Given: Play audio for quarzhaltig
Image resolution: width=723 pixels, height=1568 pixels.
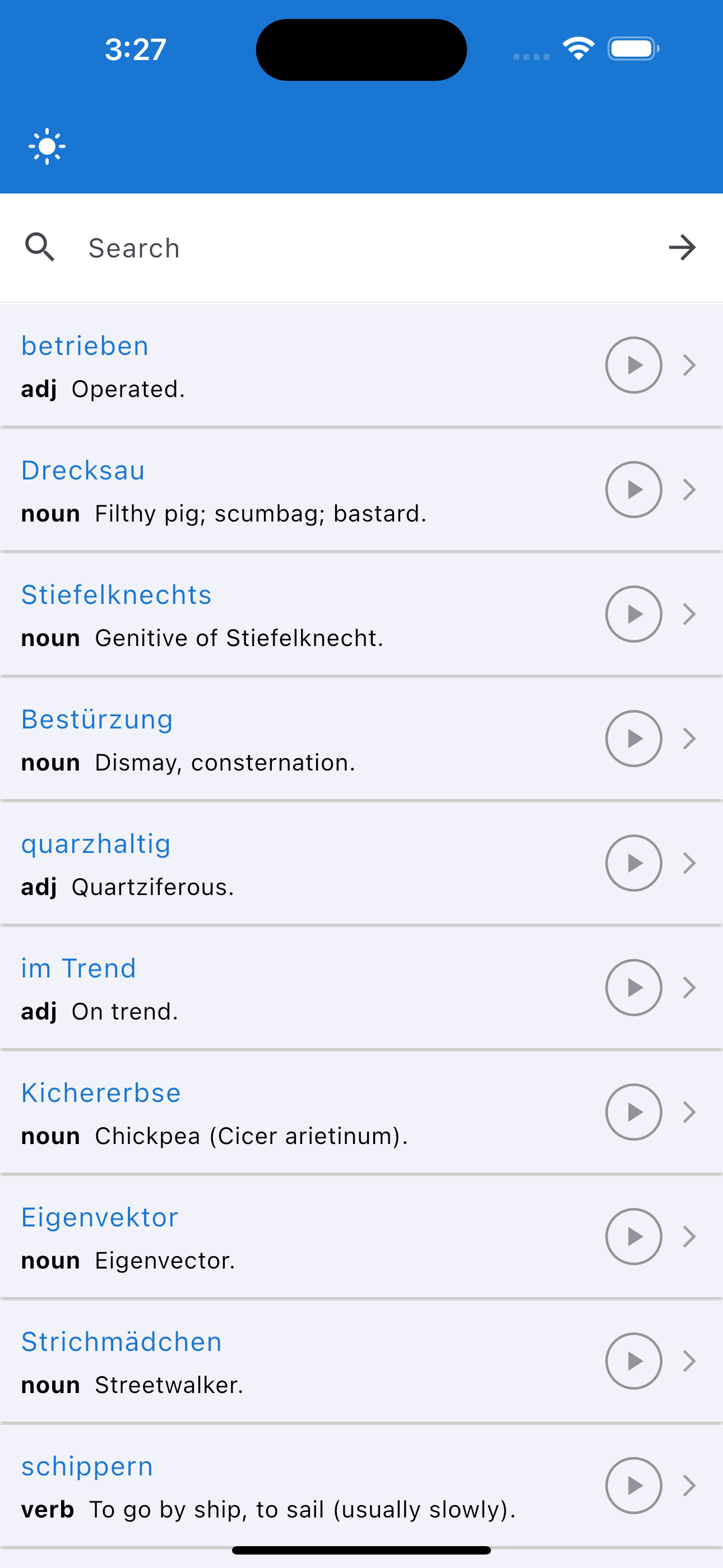Looking at the screenshot, I should [x=633, y=863].
